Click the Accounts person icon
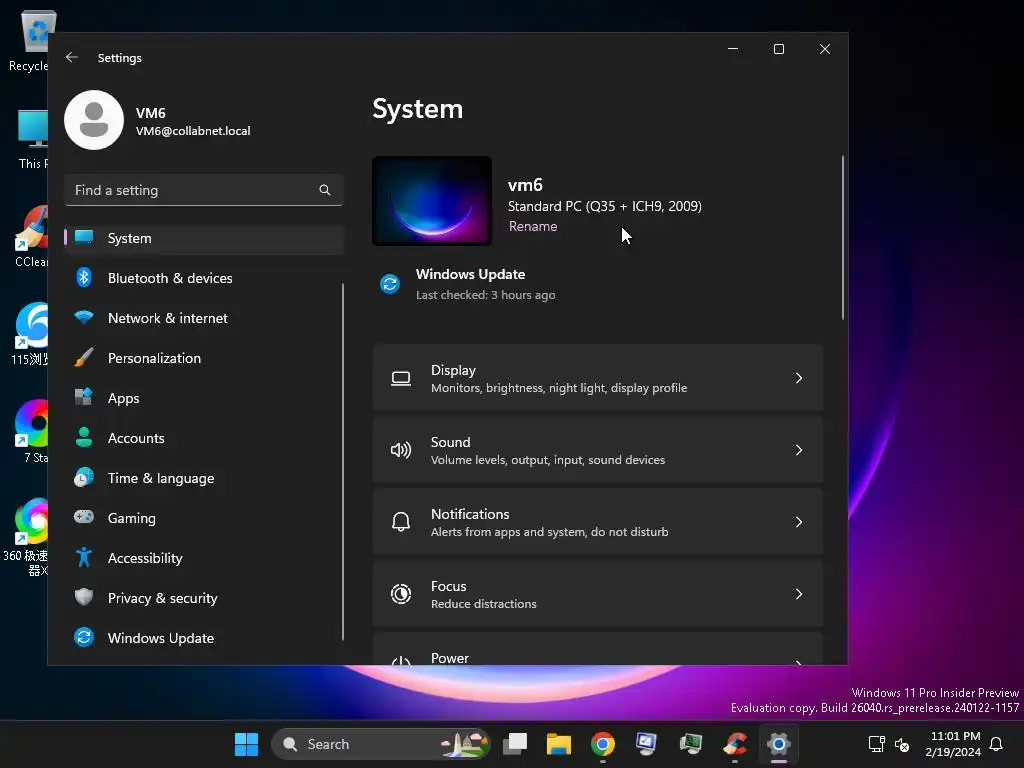 [84, 437]
